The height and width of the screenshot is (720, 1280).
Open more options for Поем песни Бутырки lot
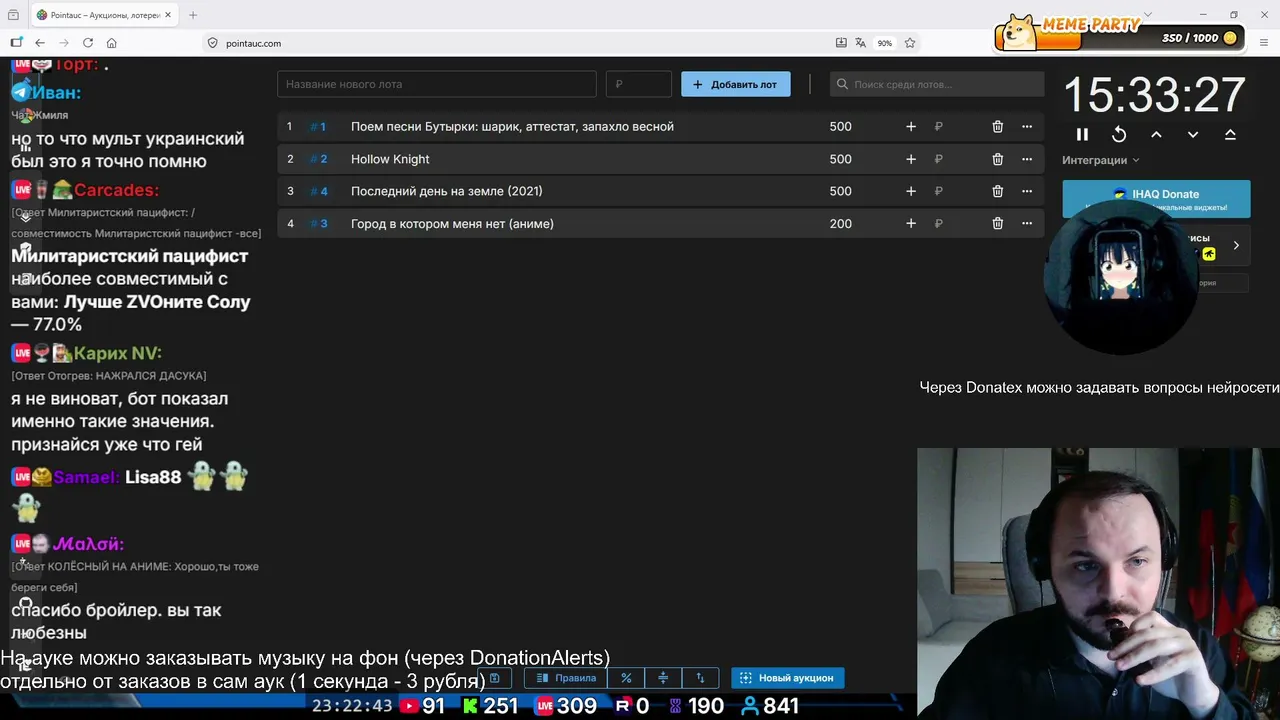pyautogui.click(x=1026, y=127)
